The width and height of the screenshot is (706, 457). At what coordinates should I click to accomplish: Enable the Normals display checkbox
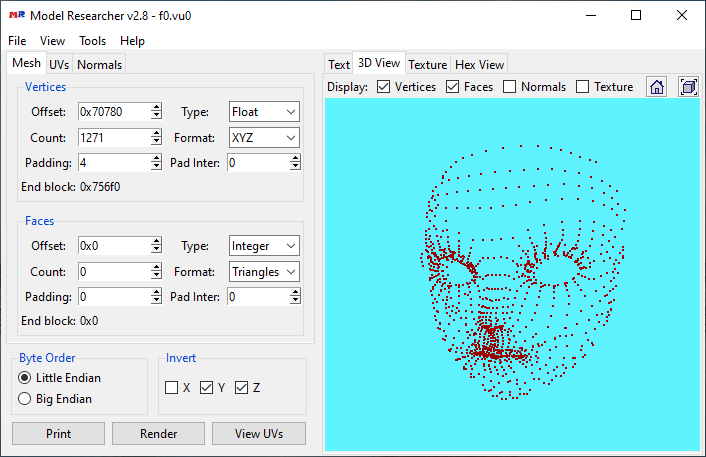[510, 87]
